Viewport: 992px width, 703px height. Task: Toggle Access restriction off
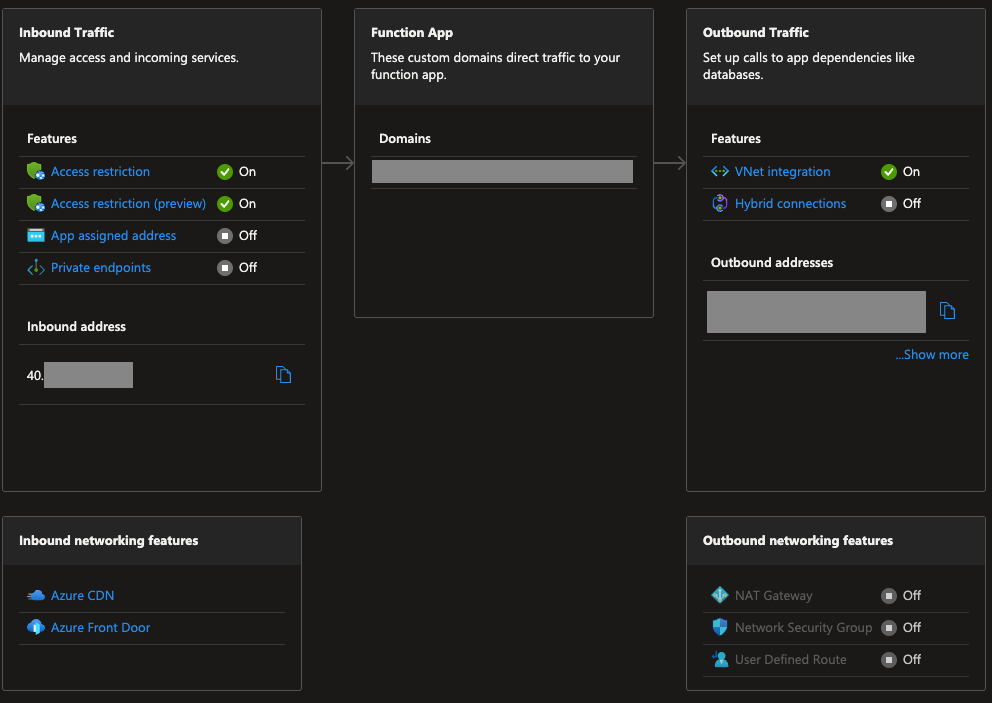pyautogui.click(x=225, y=171)
